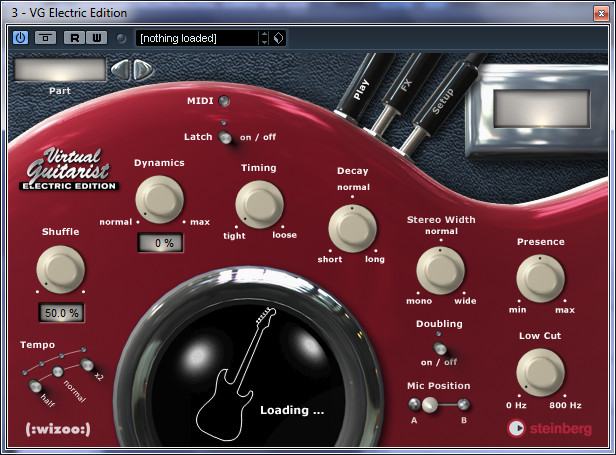Click the editor-to-instrument channel button beside power

[45, 38]
